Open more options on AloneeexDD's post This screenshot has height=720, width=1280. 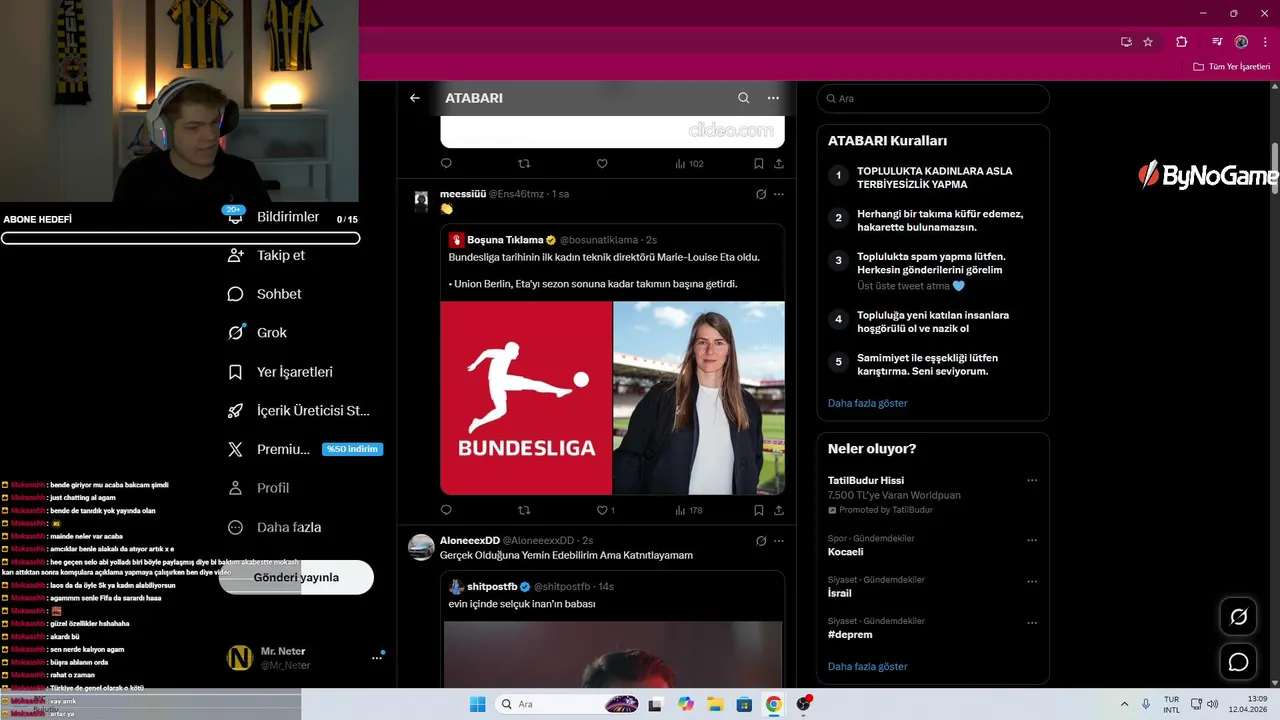tap(779, 541)
